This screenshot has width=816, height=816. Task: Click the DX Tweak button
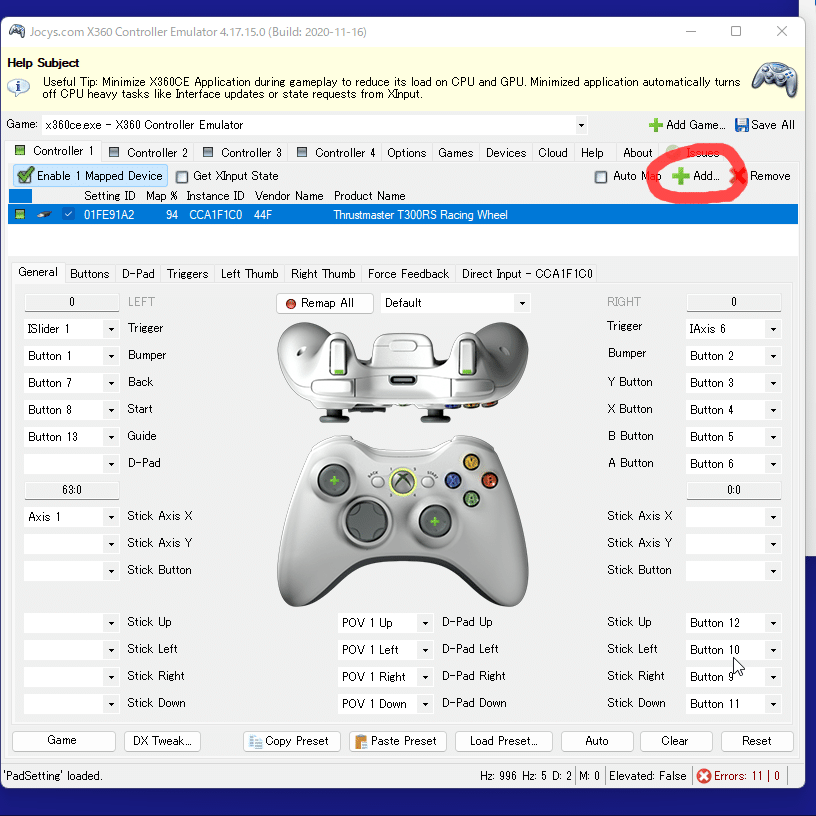point(162,741)
